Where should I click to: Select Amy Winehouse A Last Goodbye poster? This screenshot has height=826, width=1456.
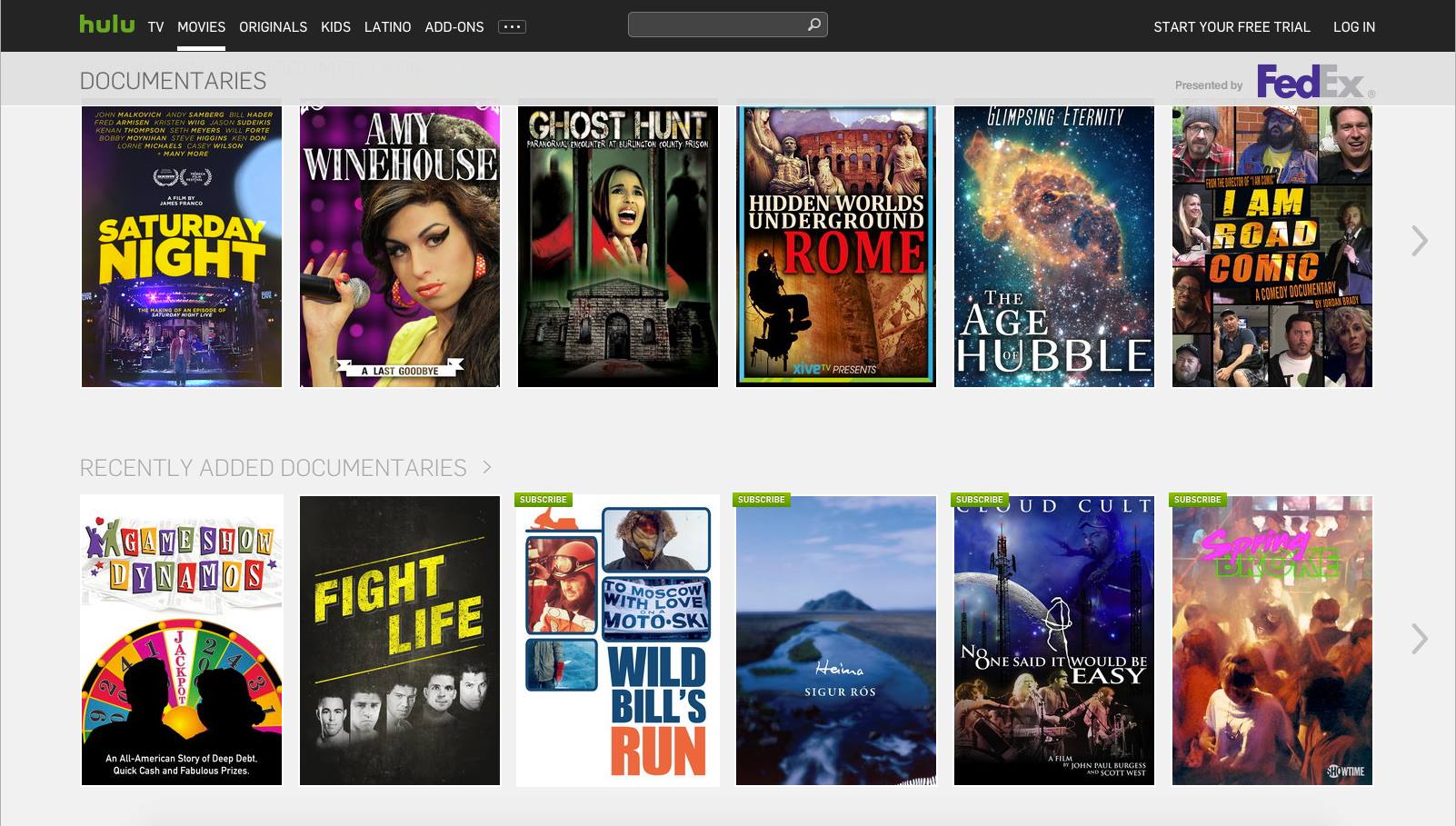[400, 246]
